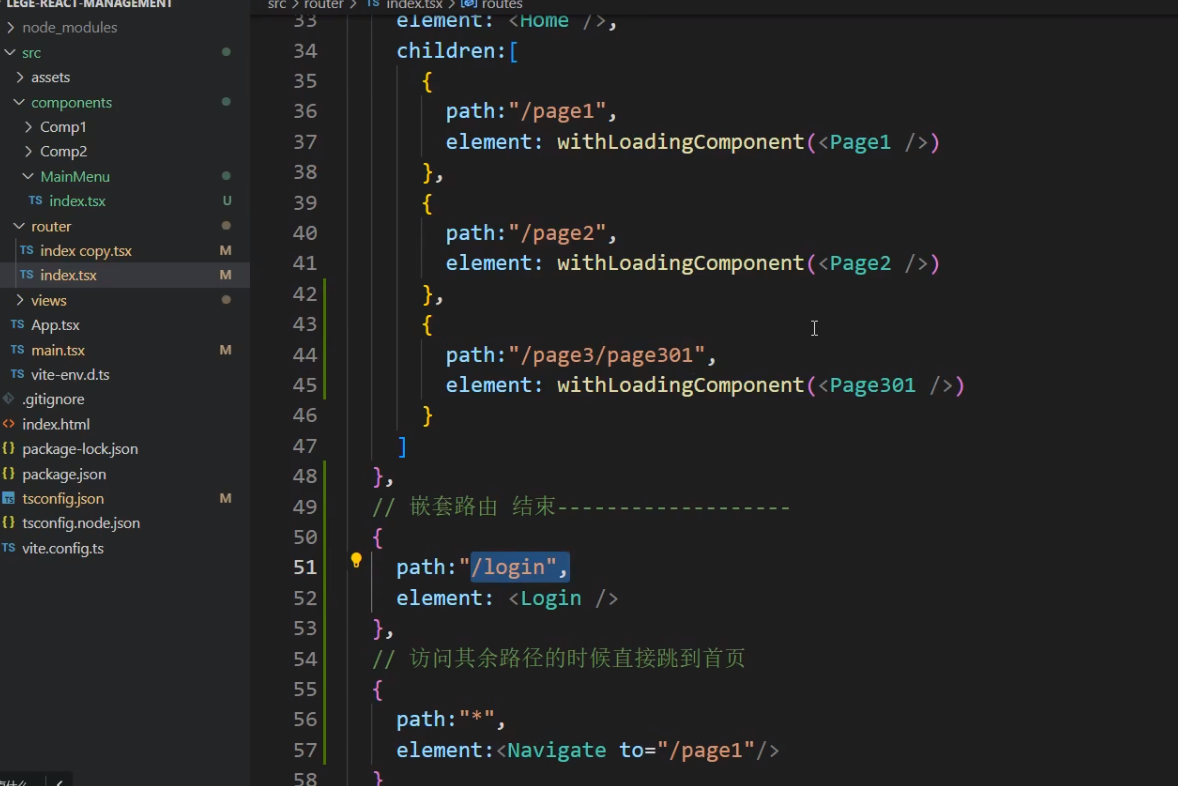Screen dimensions: 1178x786
Task: Click the git icon beside .gitignore
Action: point(8,398)
